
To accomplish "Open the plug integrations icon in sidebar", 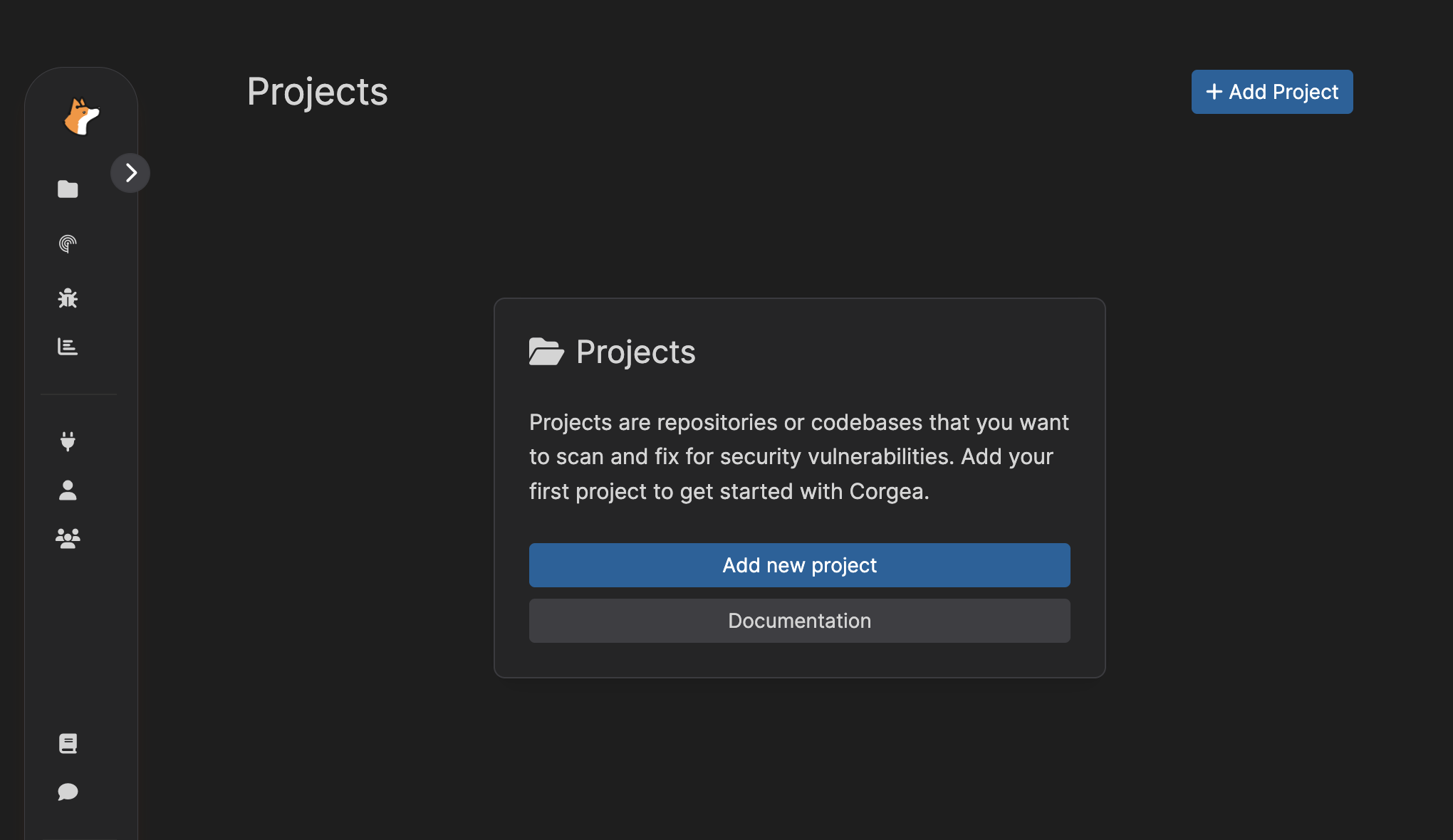I will [x=68, y=441].
